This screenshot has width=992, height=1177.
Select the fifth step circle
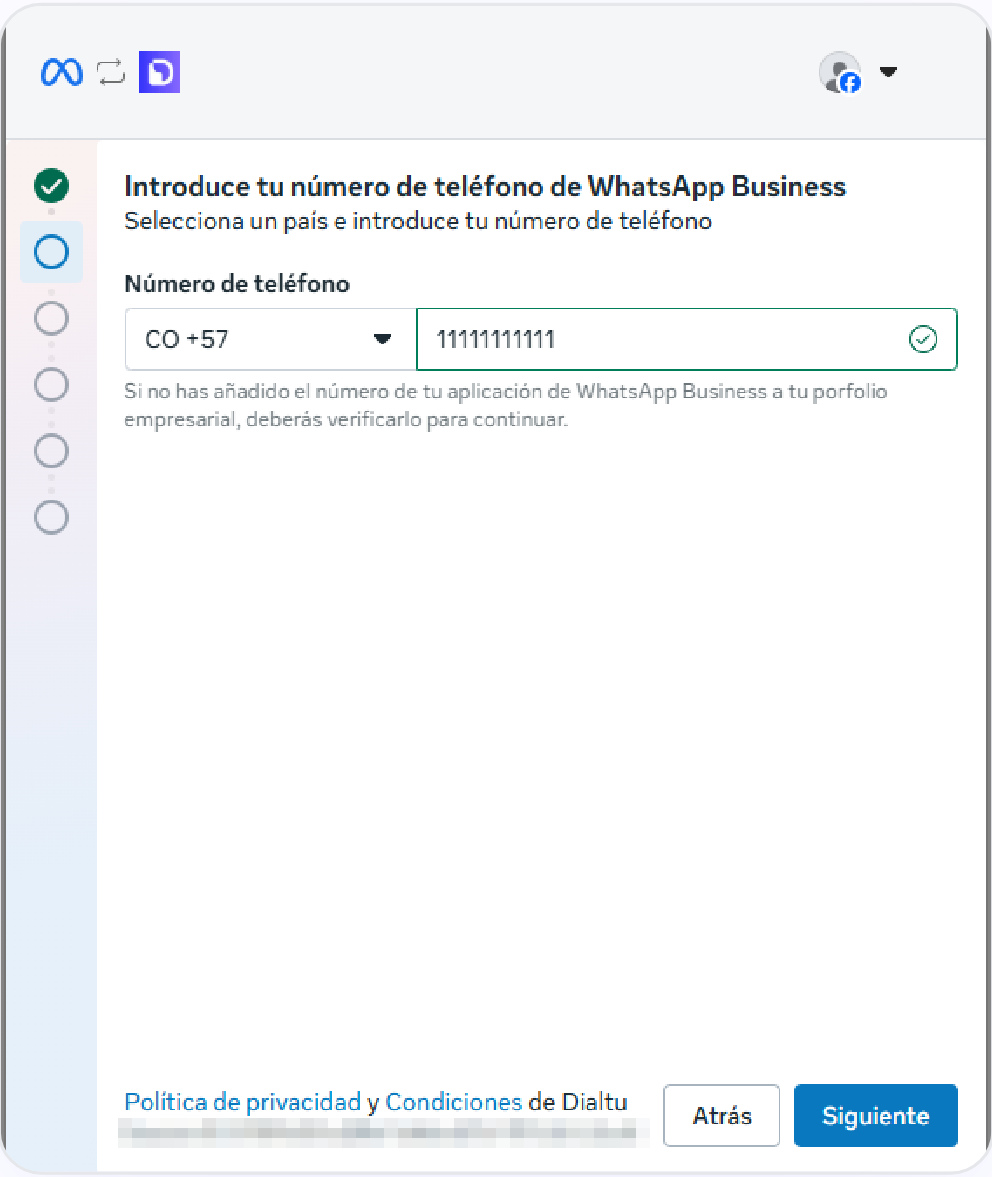coord(51,451)
